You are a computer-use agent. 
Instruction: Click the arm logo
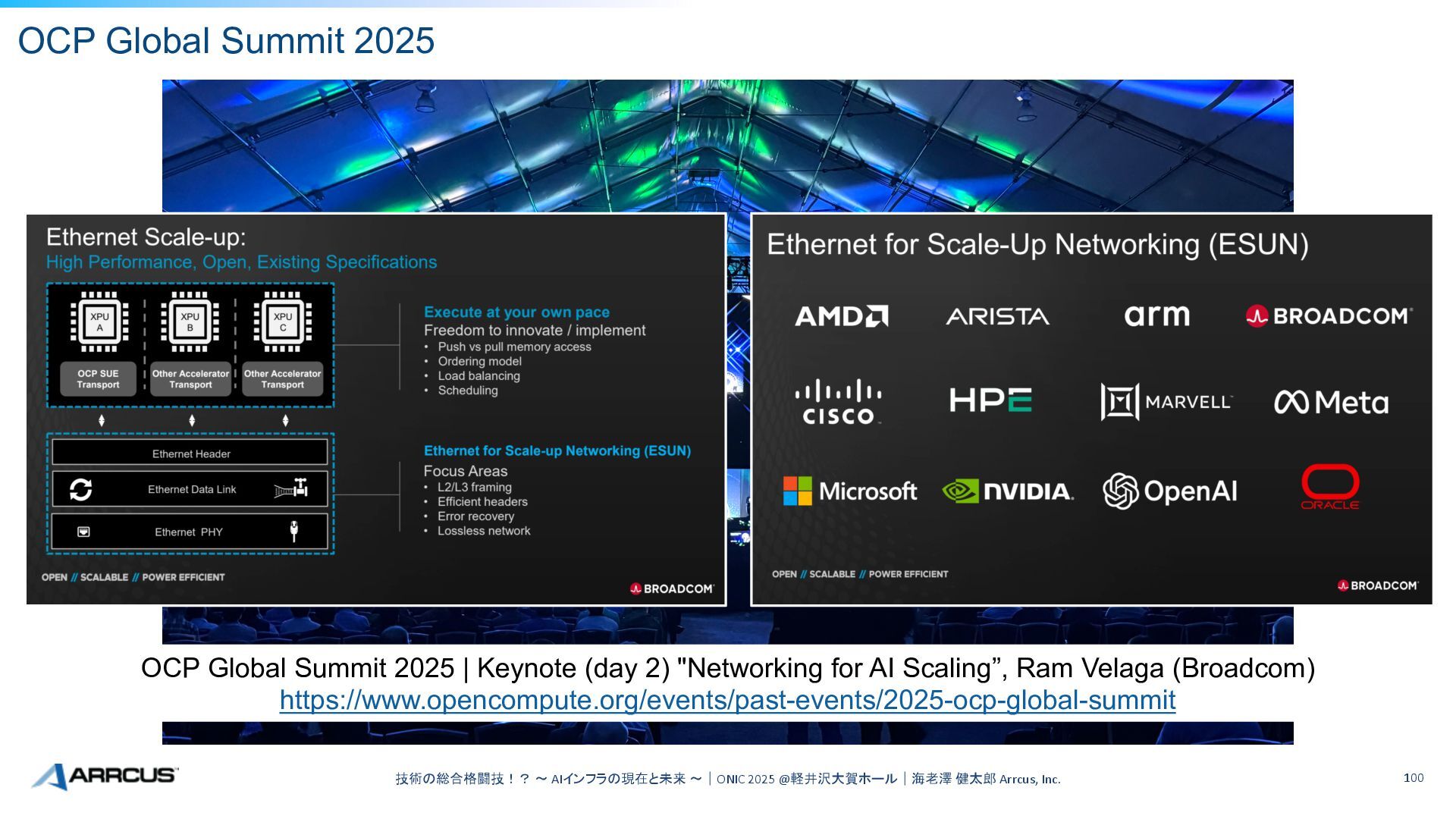pyautogui.click(x=1156, y=315)
